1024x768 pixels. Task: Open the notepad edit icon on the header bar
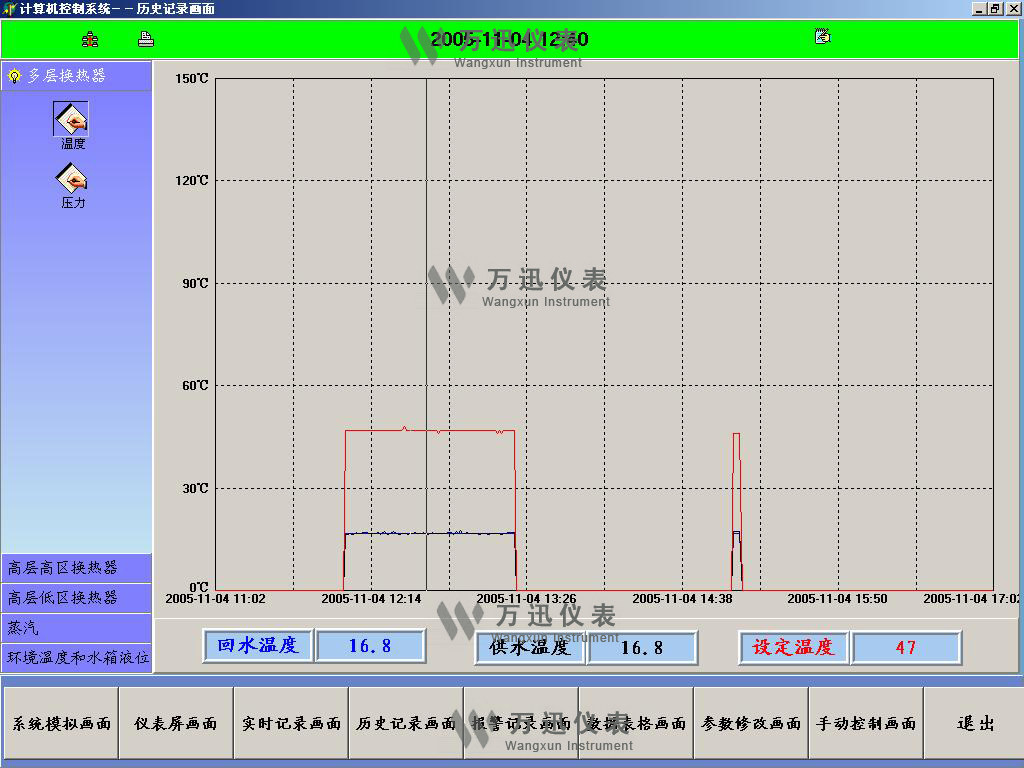(x=822, y=35)
